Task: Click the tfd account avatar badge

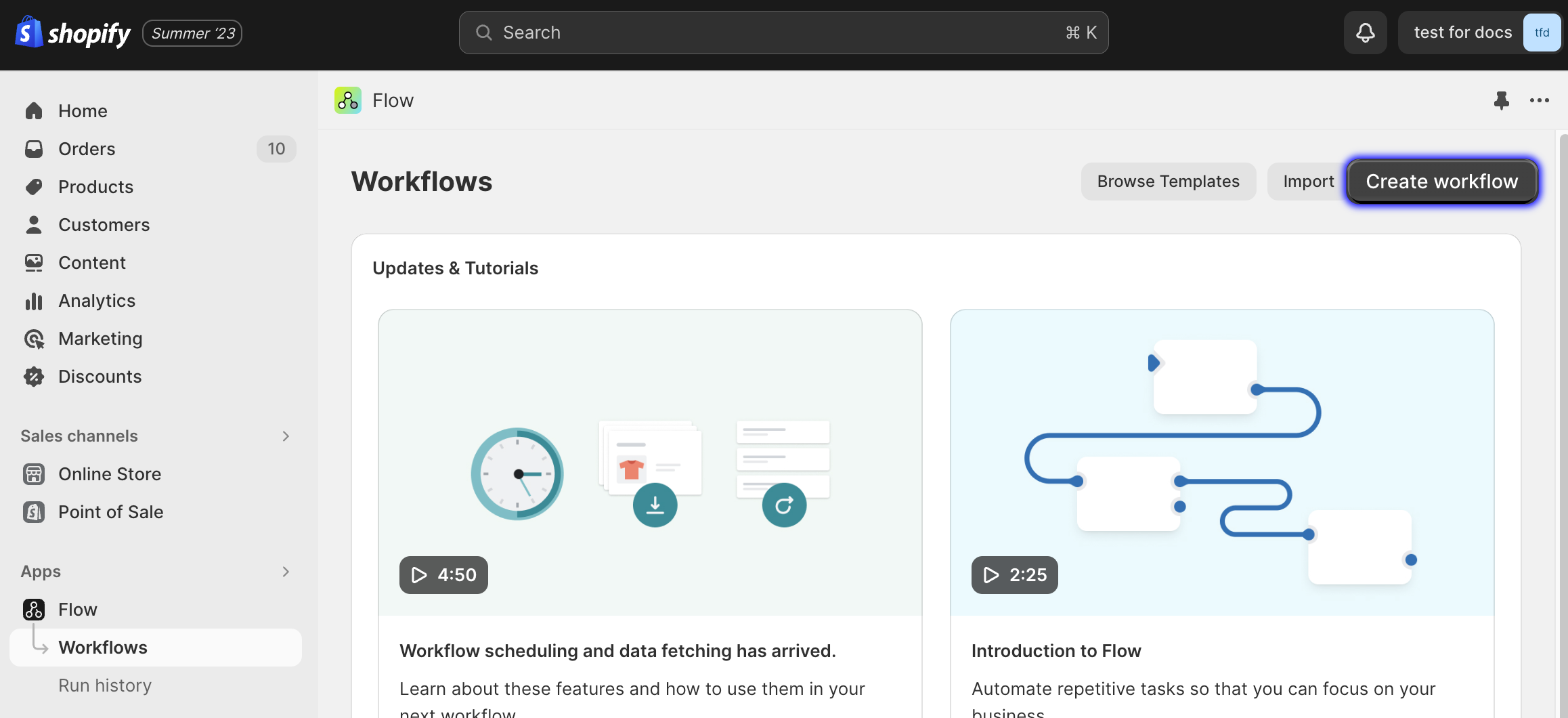Action: [x=1542, y=32]
